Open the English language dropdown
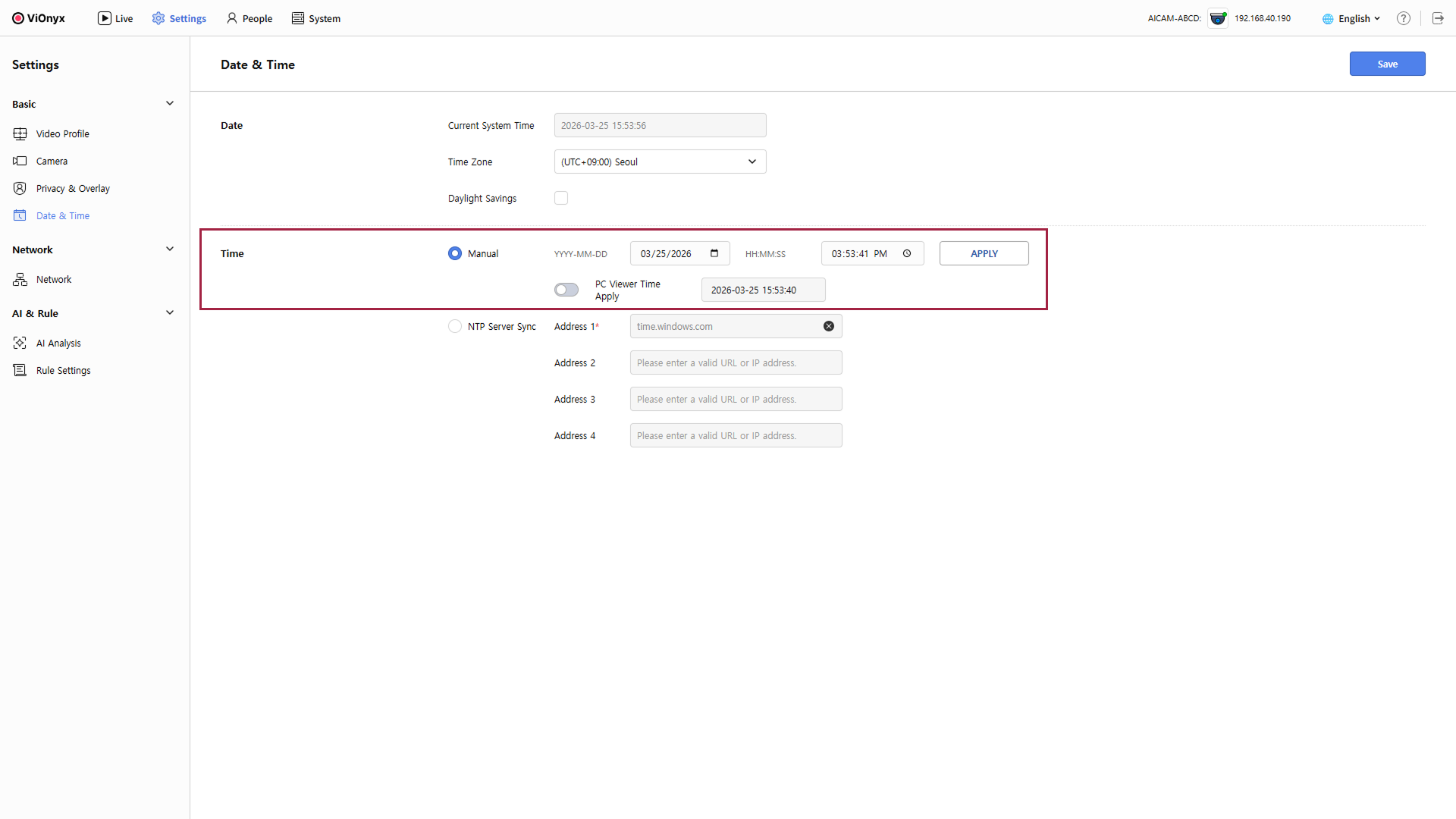Viewport: 1456px width, 819px height. click(x=1351, y=18)
